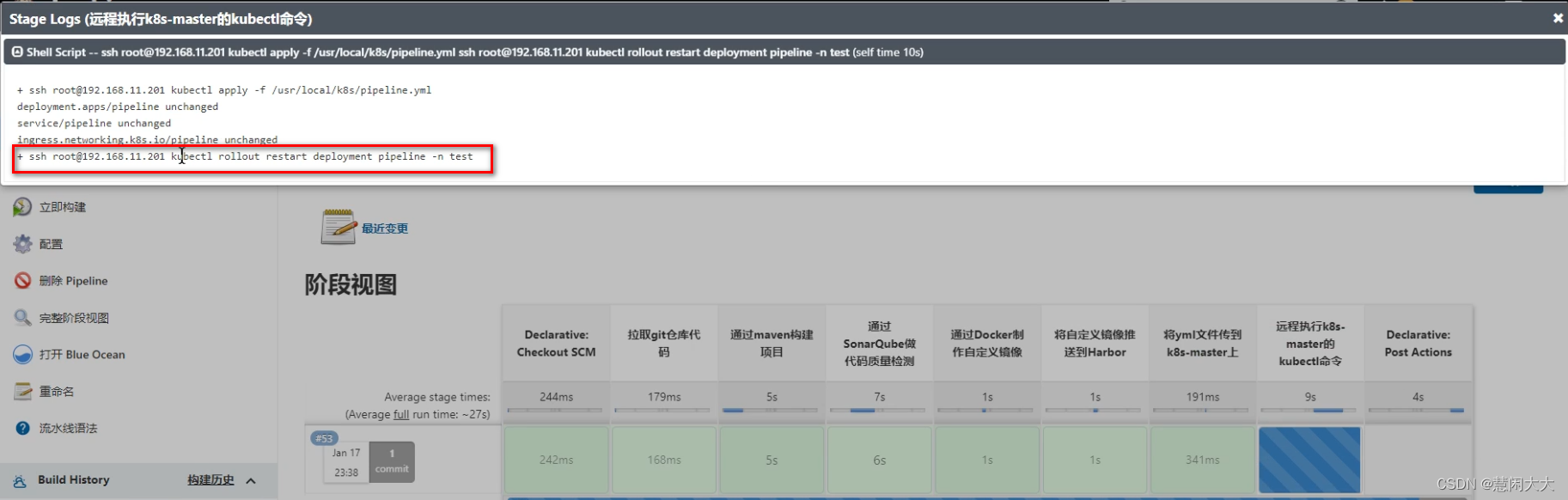Image resolution: width=1568 pixels, height=500 pixels.
Task: Close the Stage Logs dialog
Action: click(1558, 18)
